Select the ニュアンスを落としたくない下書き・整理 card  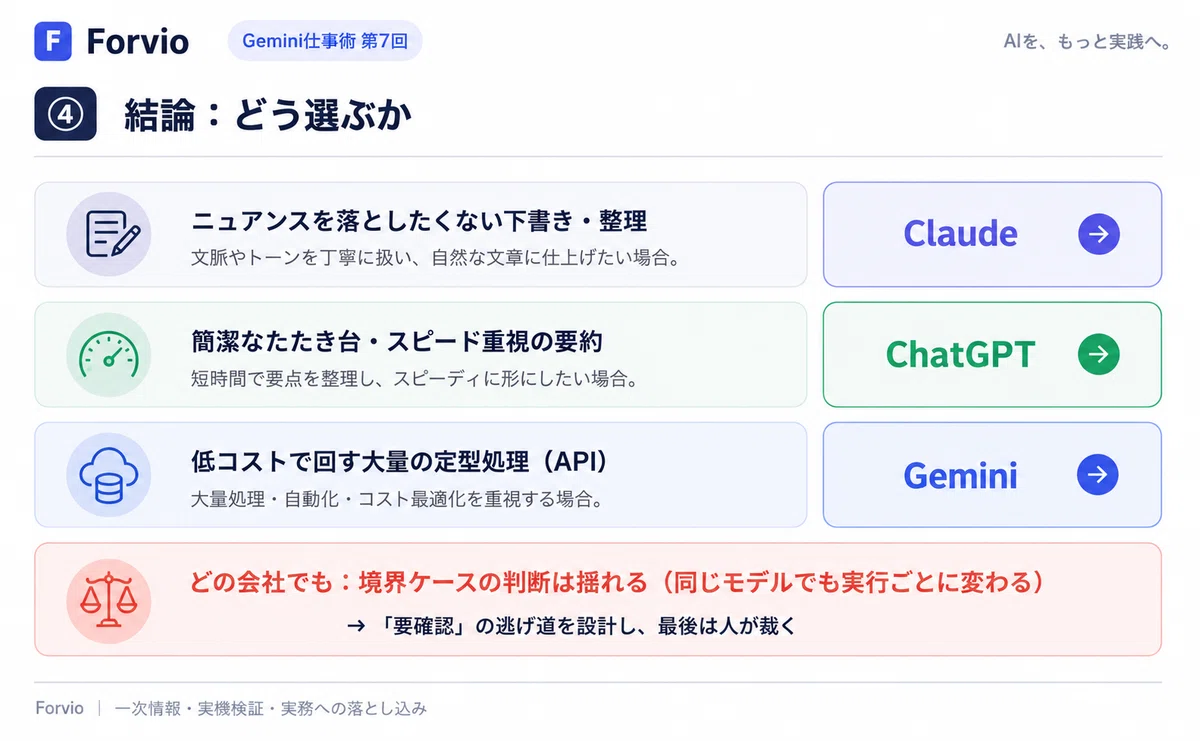coord(420,234)
